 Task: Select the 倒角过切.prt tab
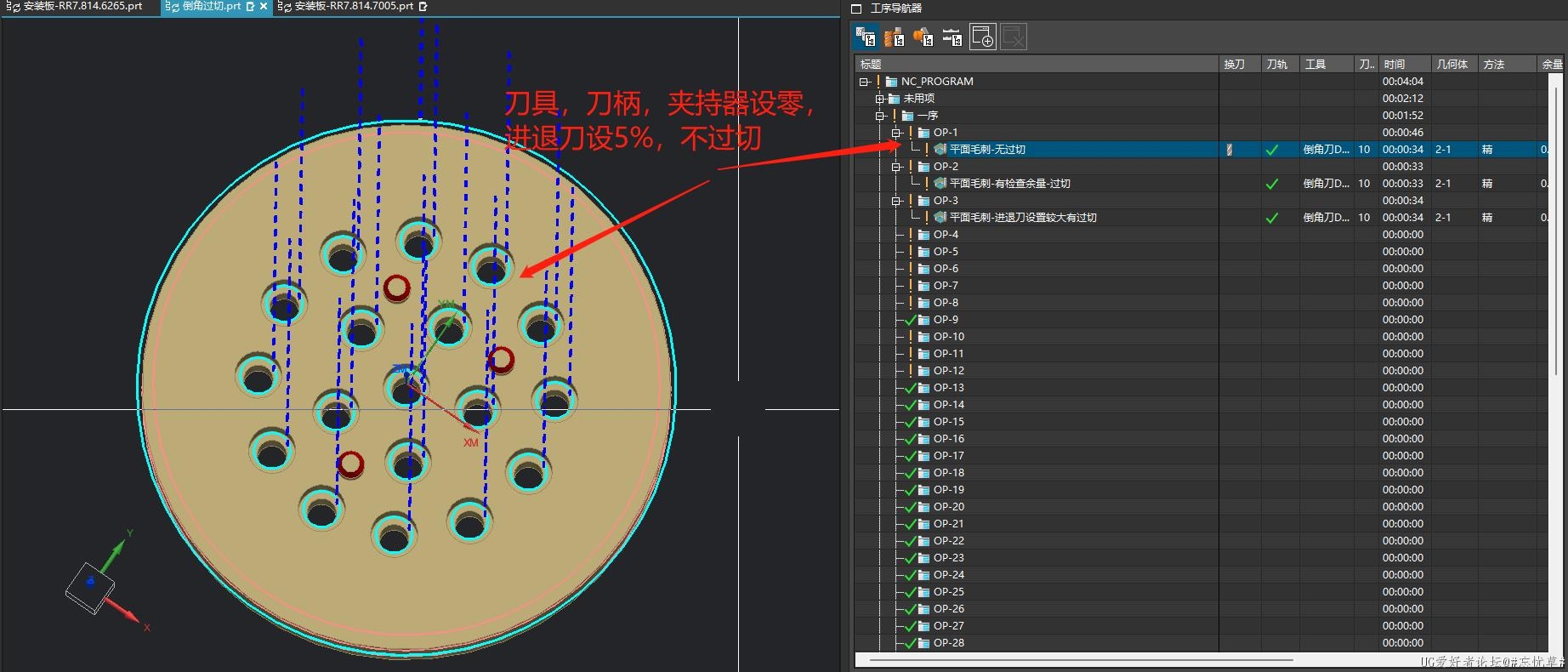click(212, 6)
